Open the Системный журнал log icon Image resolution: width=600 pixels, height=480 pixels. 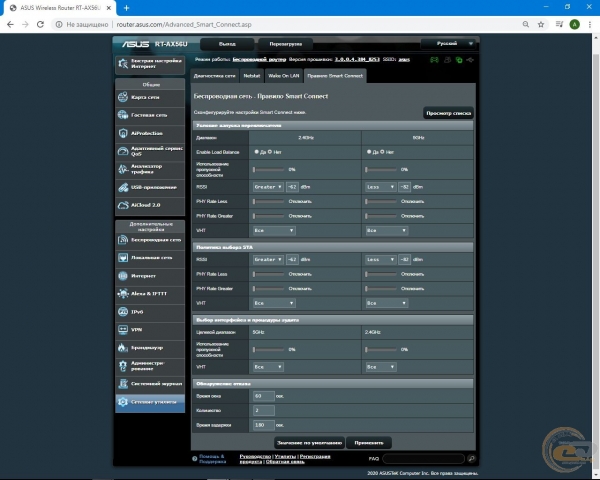click(x=123, y=384)
